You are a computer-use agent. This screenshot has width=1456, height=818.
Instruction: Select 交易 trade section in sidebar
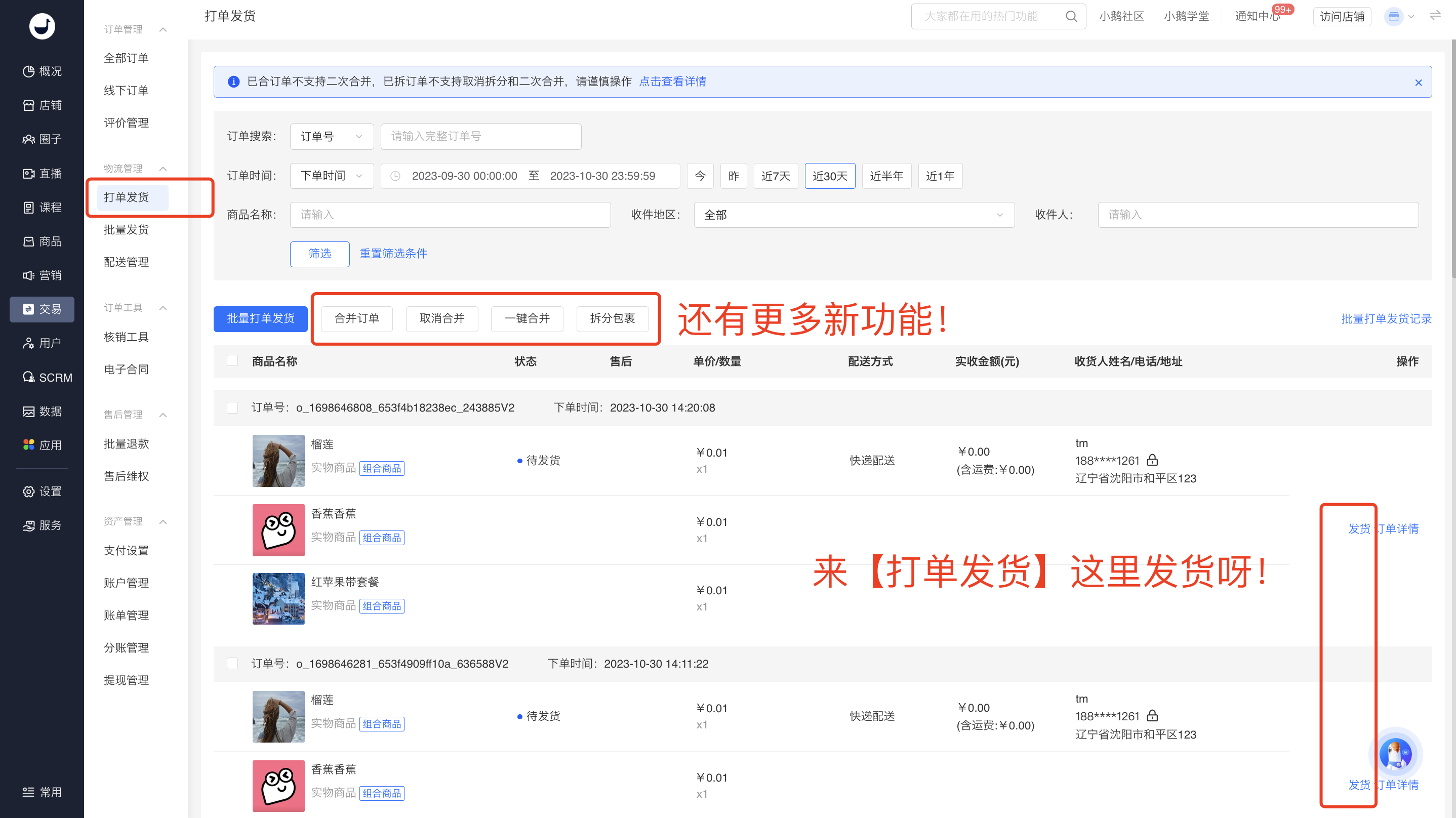(42, 309)
